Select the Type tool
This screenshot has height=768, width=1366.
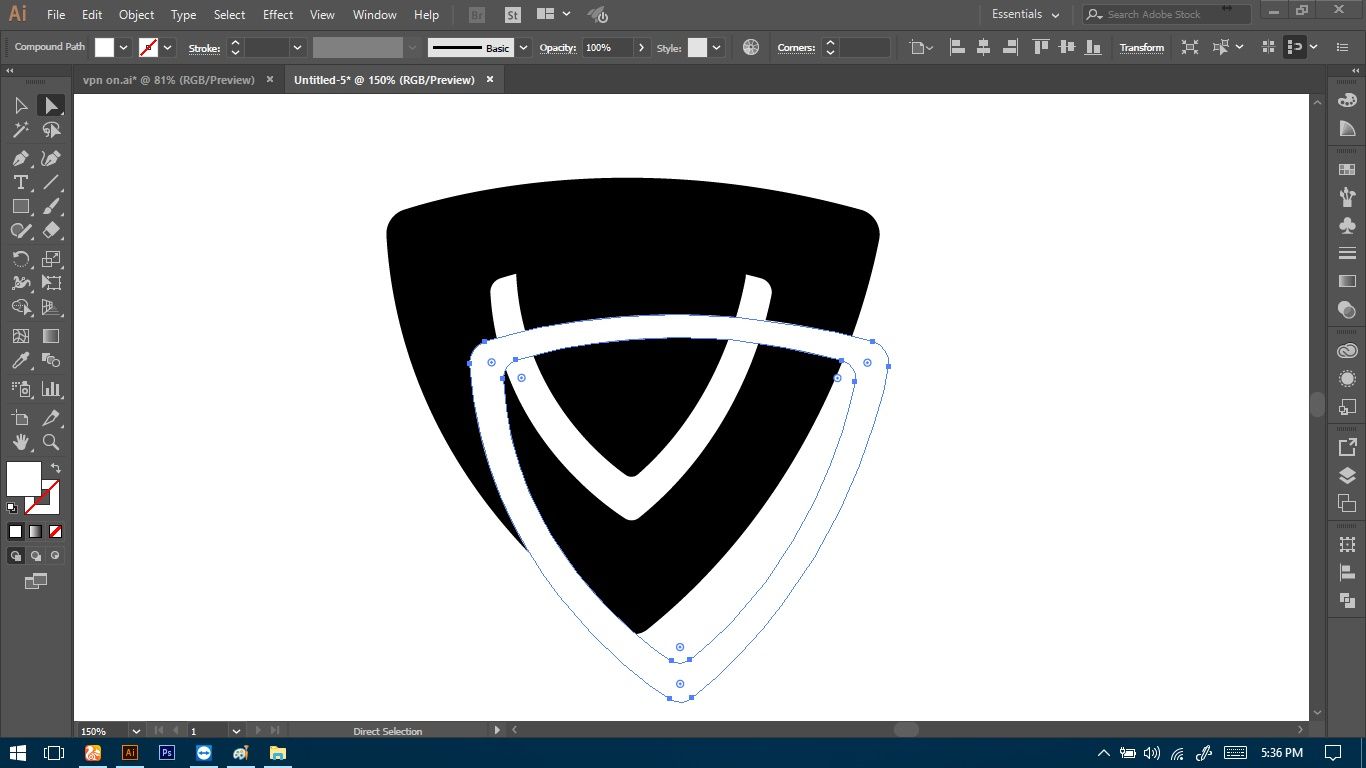[20, 182]
